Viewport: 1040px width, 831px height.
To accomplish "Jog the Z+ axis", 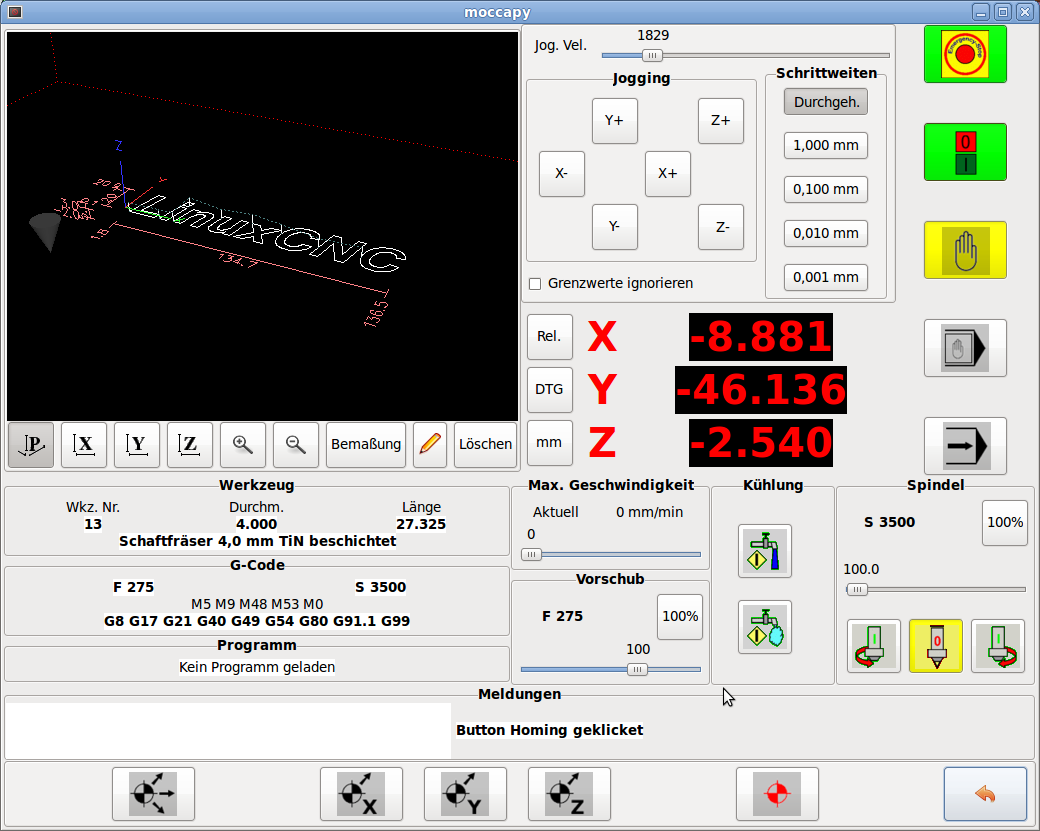I will (721, 121).
